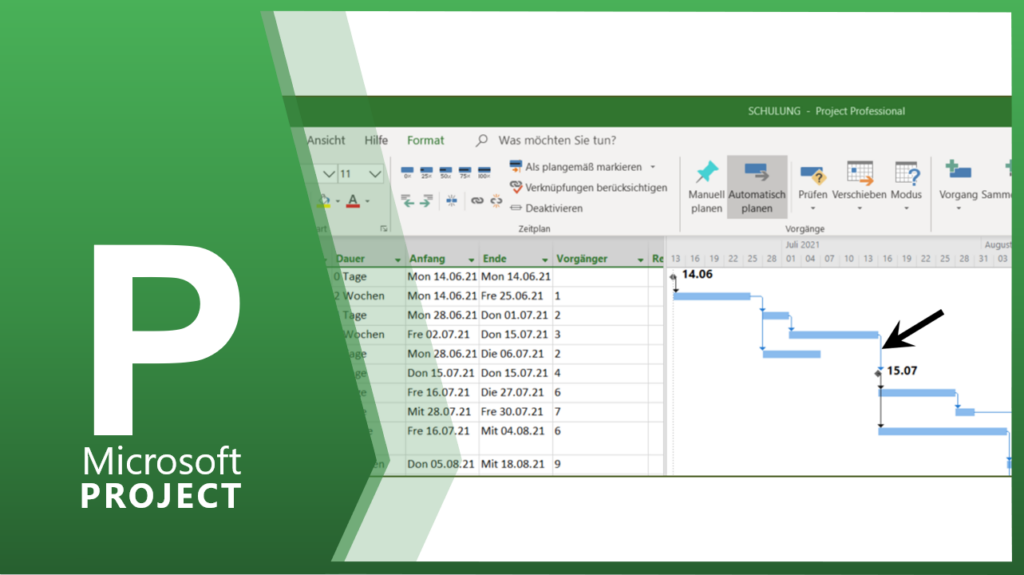Link the selected tasks with chain icon
Image resolution: width=1024 pixels, height=575 pixels.
[477, 201]
